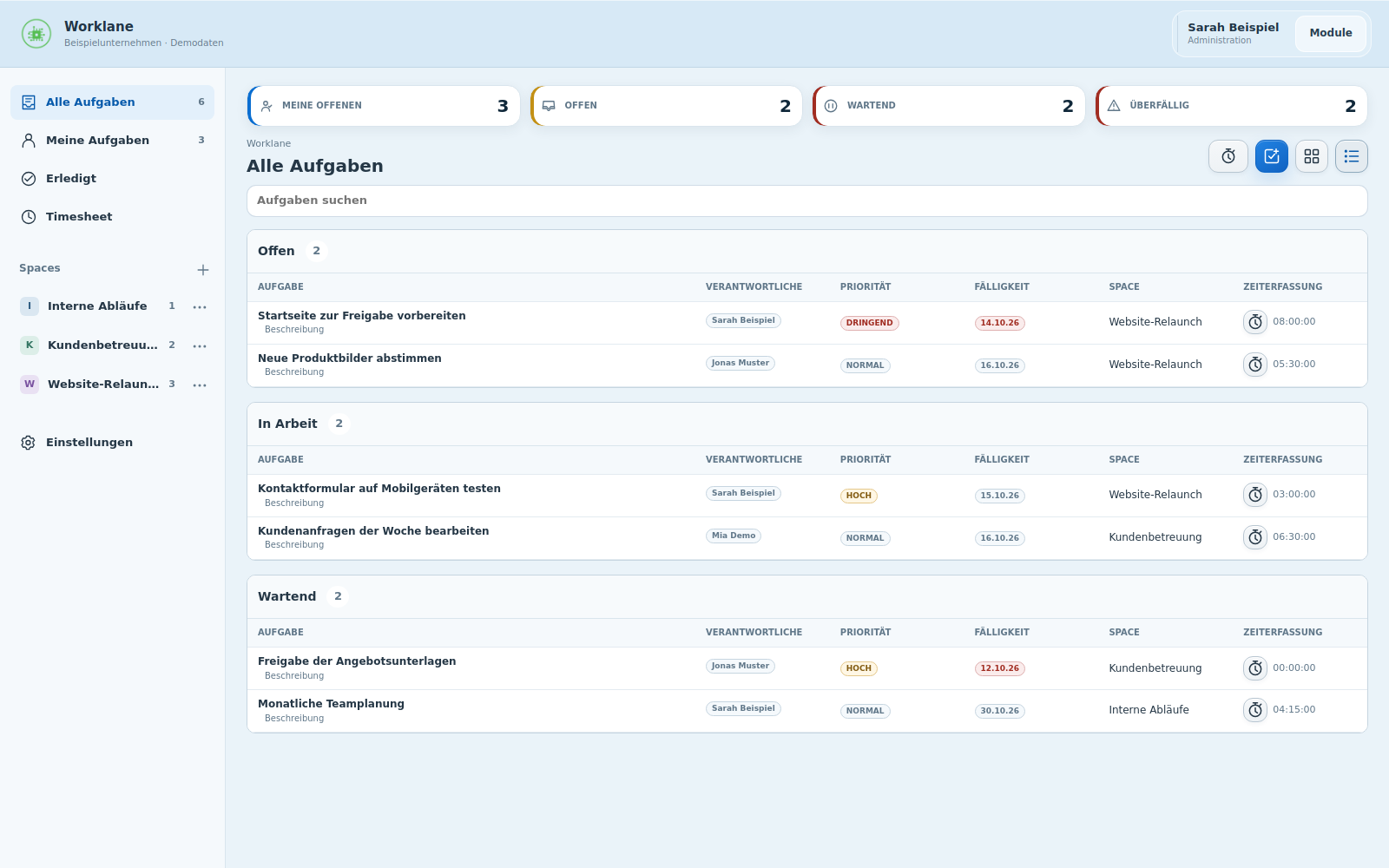Click the Module button
The image size is (1389, 868).
click(x=1331, y=33)
